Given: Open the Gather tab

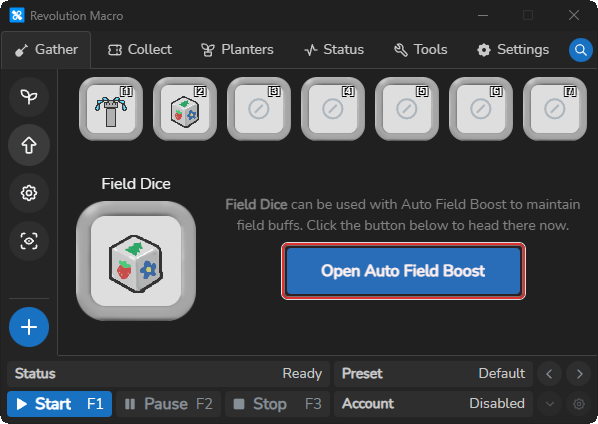Looking at the screenshot, I should [46, 50].
